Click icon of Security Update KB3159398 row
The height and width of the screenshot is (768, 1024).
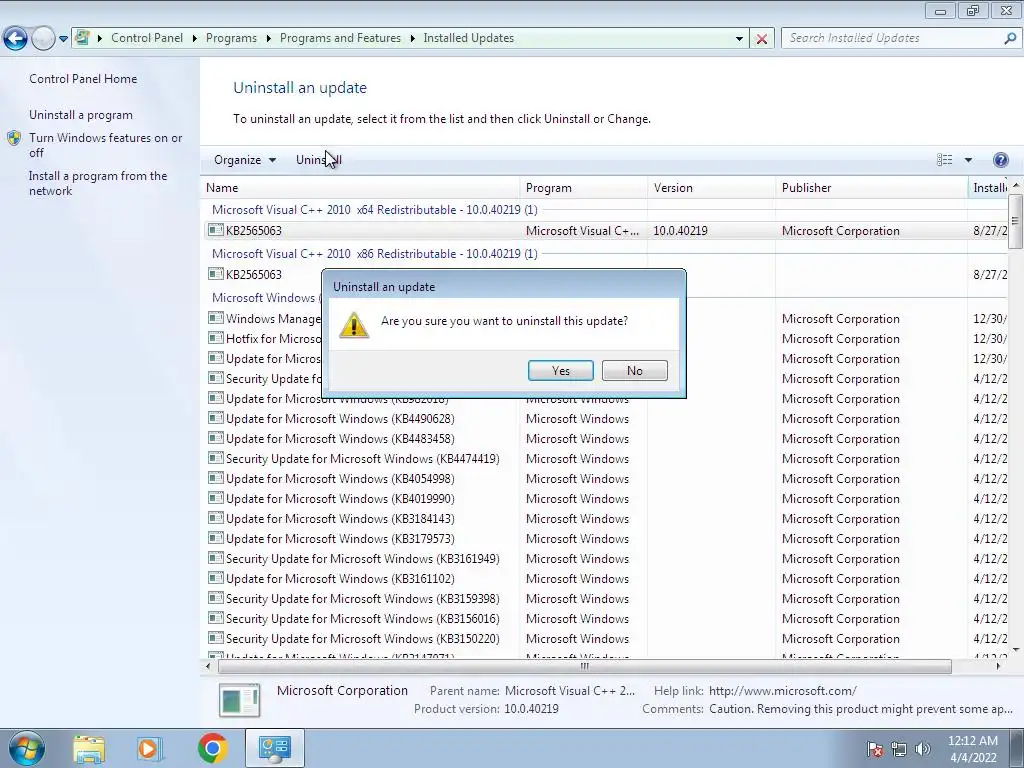216,598
